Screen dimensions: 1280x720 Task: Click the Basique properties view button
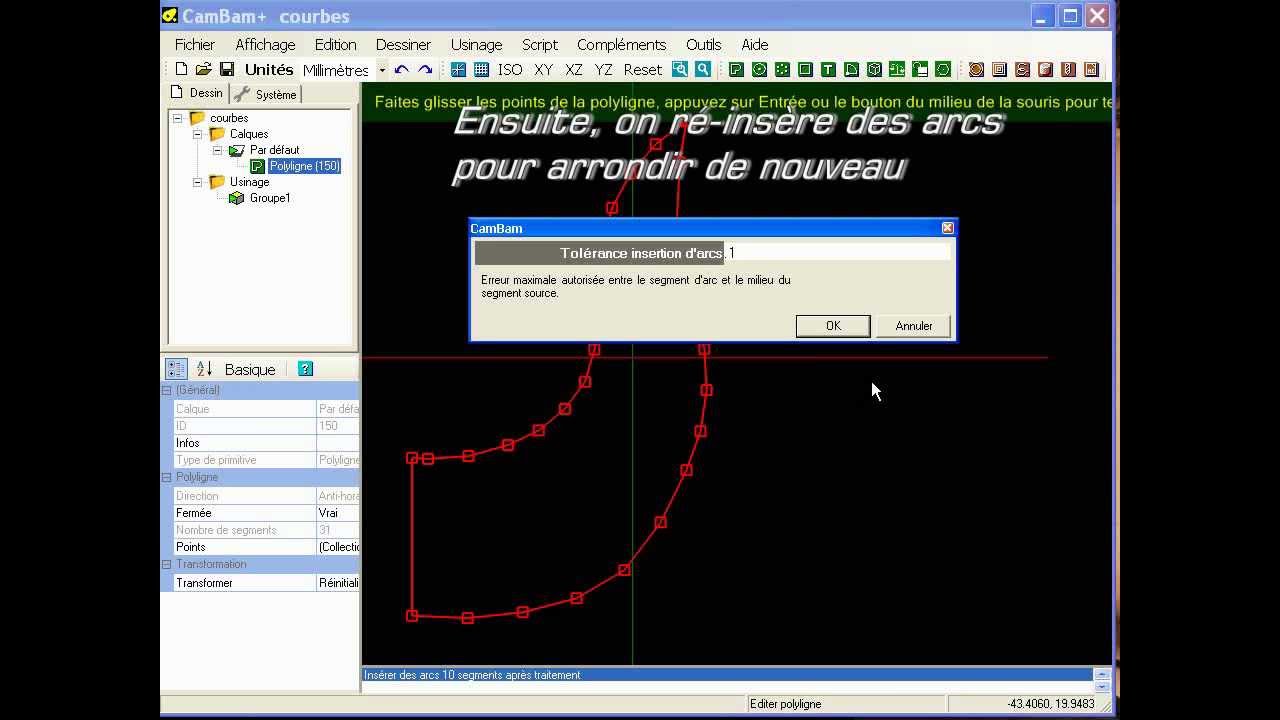tap(250, 369)
